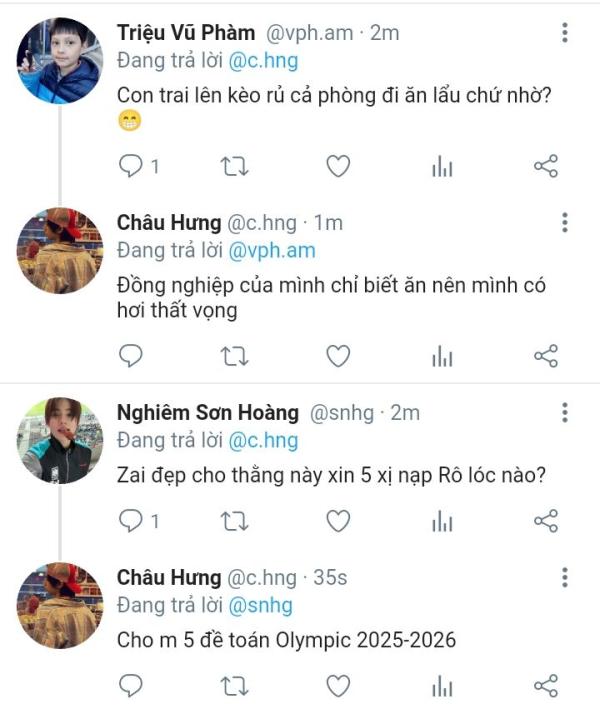600x709 pixels.
Task: Like Nghiêm Sơn Hoàng's tweet
Action: tap(338, 520)
